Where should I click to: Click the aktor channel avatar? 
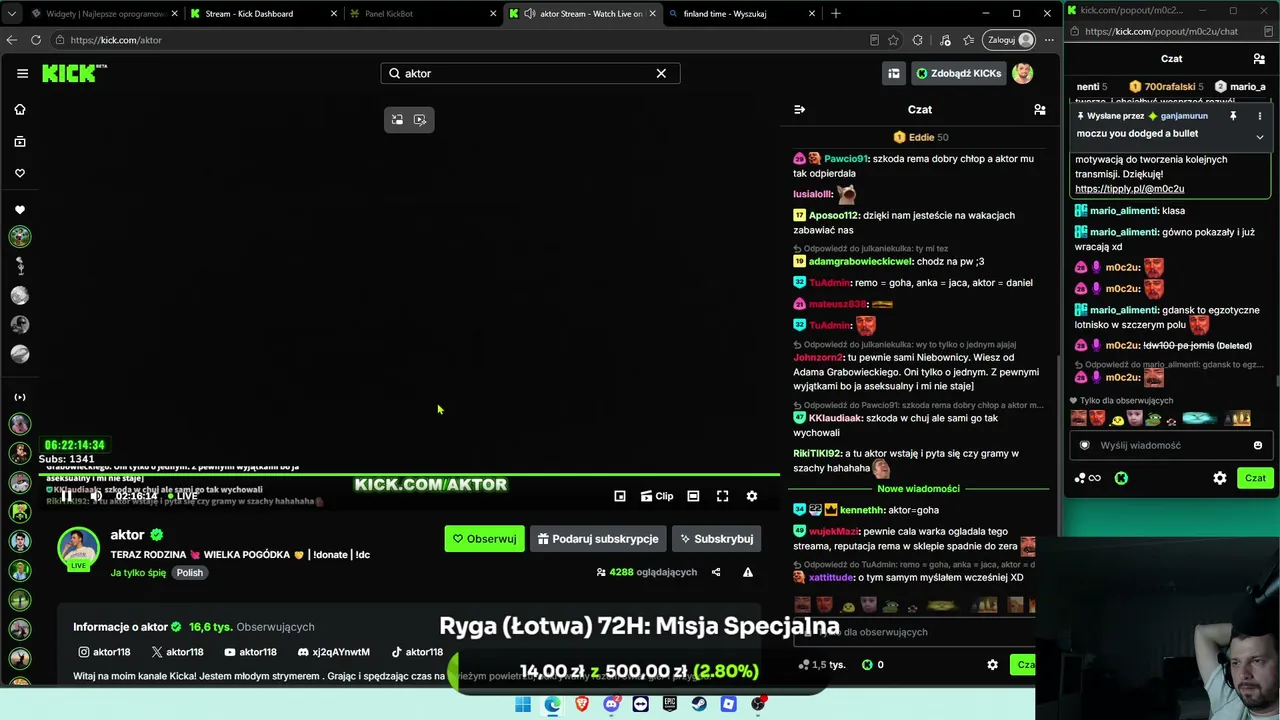78,546
